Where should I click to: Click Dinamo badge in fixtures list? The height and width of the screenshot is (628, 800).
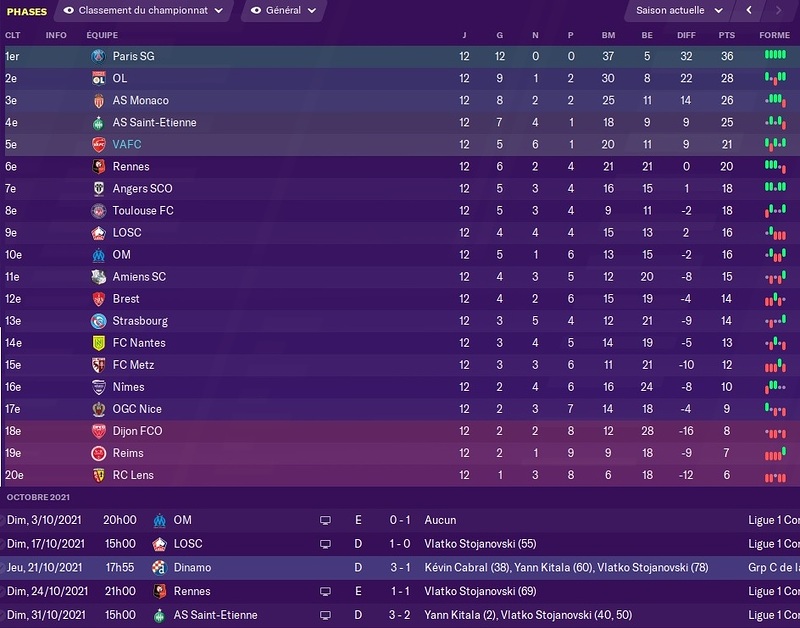pyautogui.click(x=158, y=567)
